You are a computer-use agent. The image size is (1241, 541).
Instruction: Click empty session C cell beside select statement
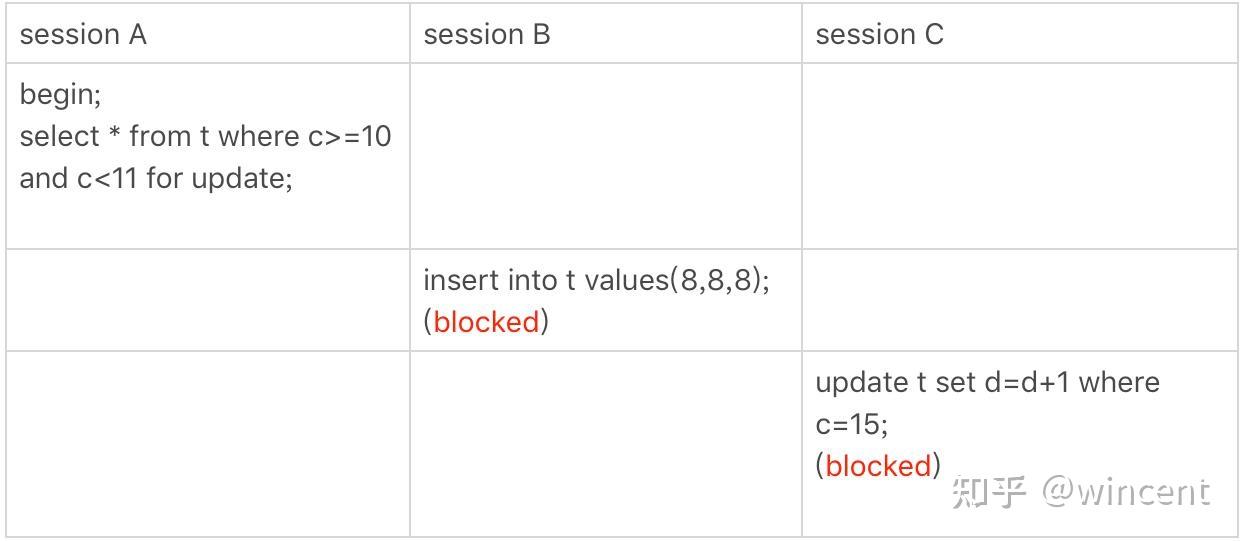1019,156
